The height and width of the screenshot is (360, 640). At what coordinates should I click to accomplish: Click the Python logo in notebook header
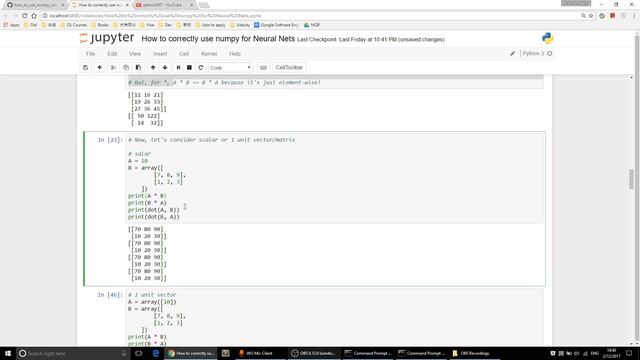pos(547,38)
